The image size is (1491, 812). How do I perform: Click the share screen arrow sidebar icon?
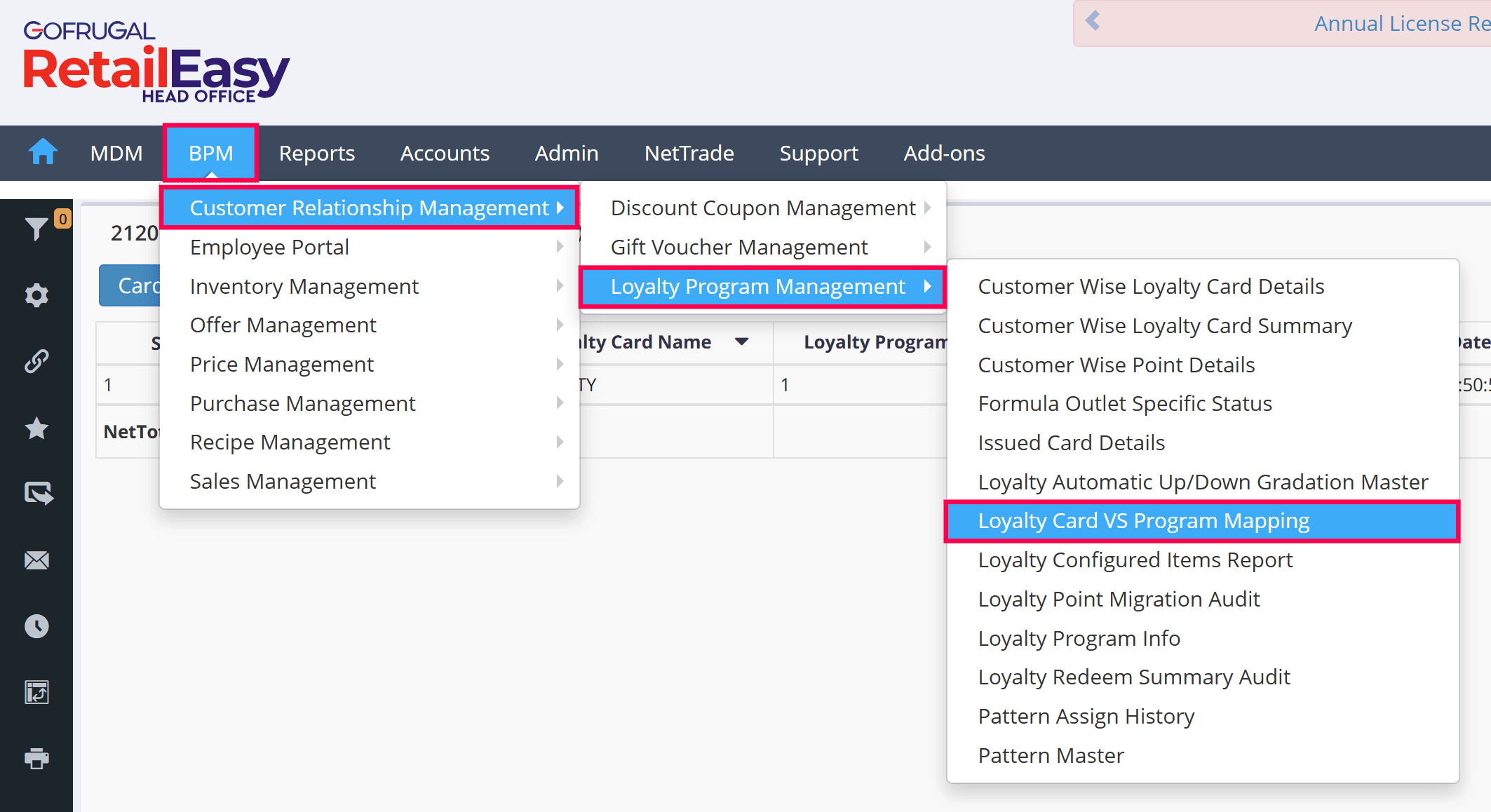pos(38,494)
